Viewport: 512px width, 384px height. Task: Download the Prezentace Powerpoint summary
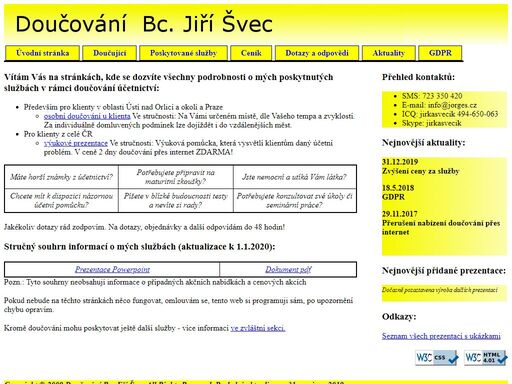tap(112, 269)
